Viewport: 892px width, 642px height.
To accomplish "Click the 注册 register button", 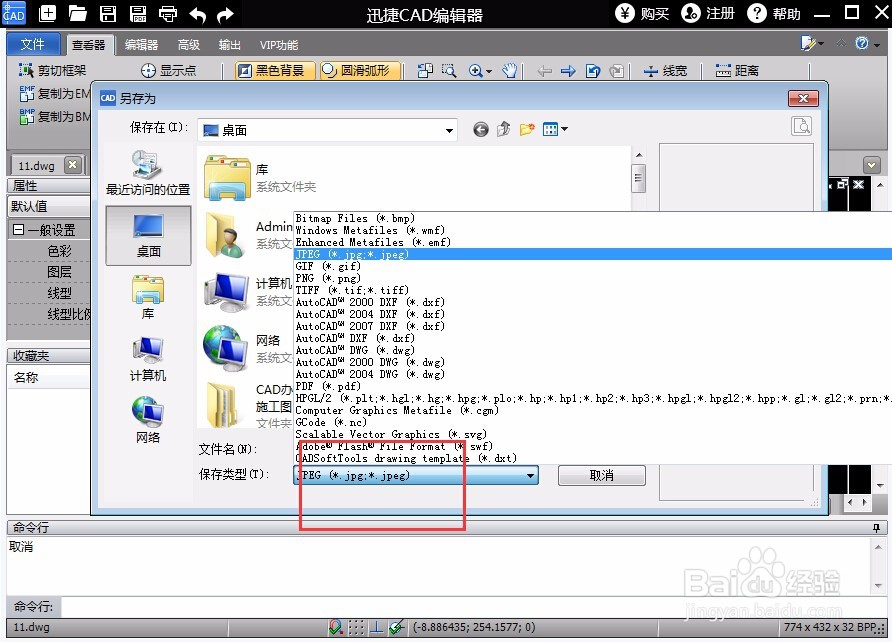I will pos(708,13).
